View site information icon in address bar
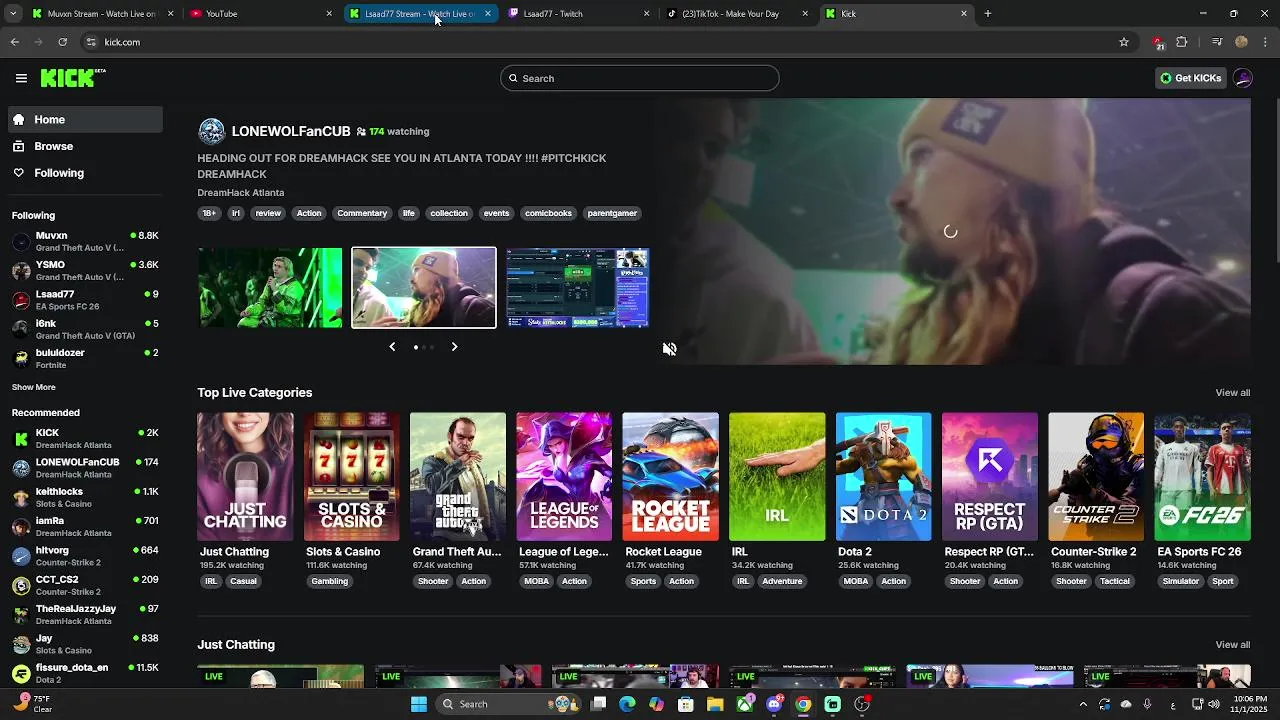The height and width of the screenshot is (720, 1280). pos(91,42)
